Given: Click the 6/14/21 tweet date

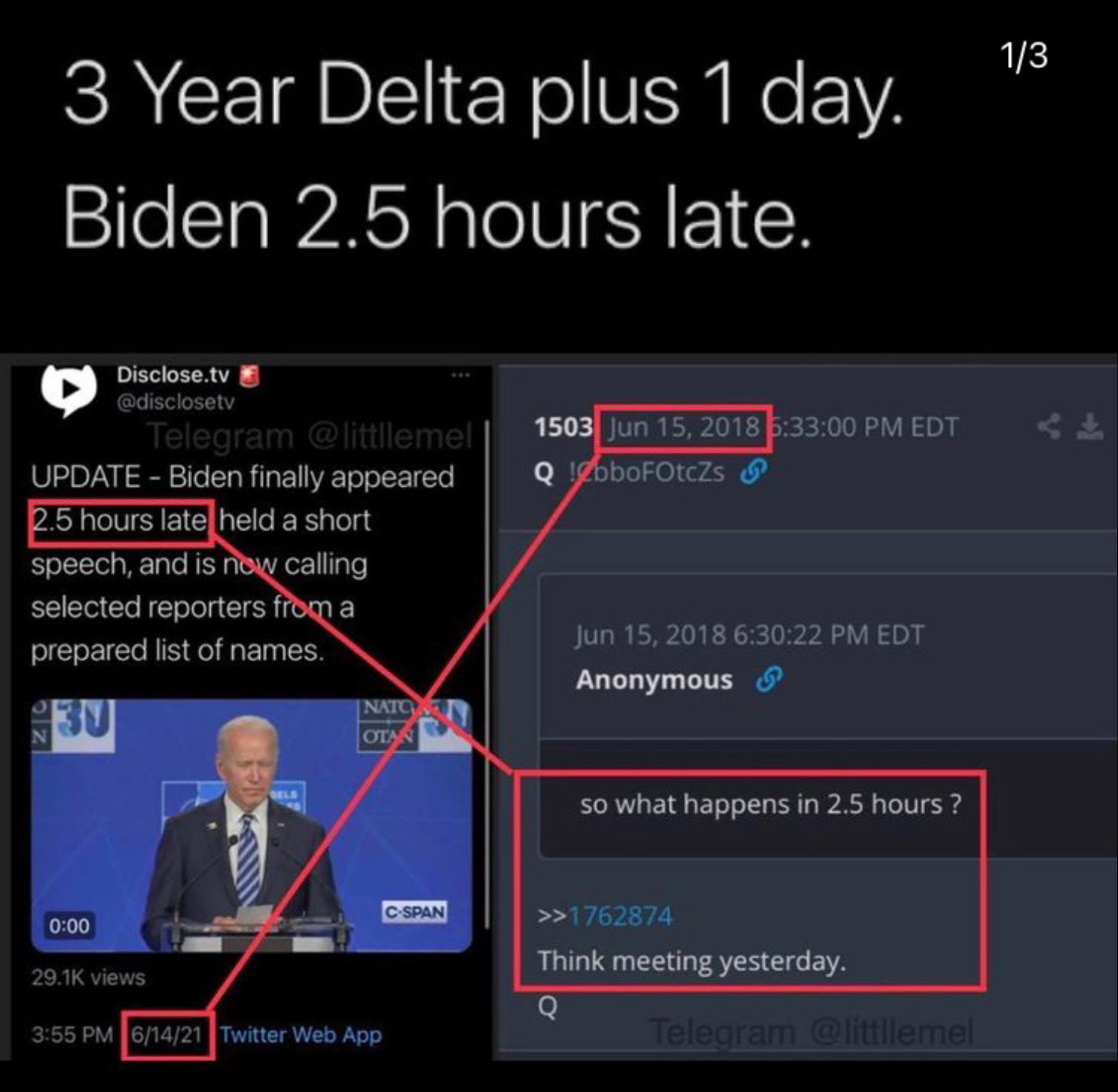Looking at the screenshot, I should pyautogui.click(x=167, y=1035).
